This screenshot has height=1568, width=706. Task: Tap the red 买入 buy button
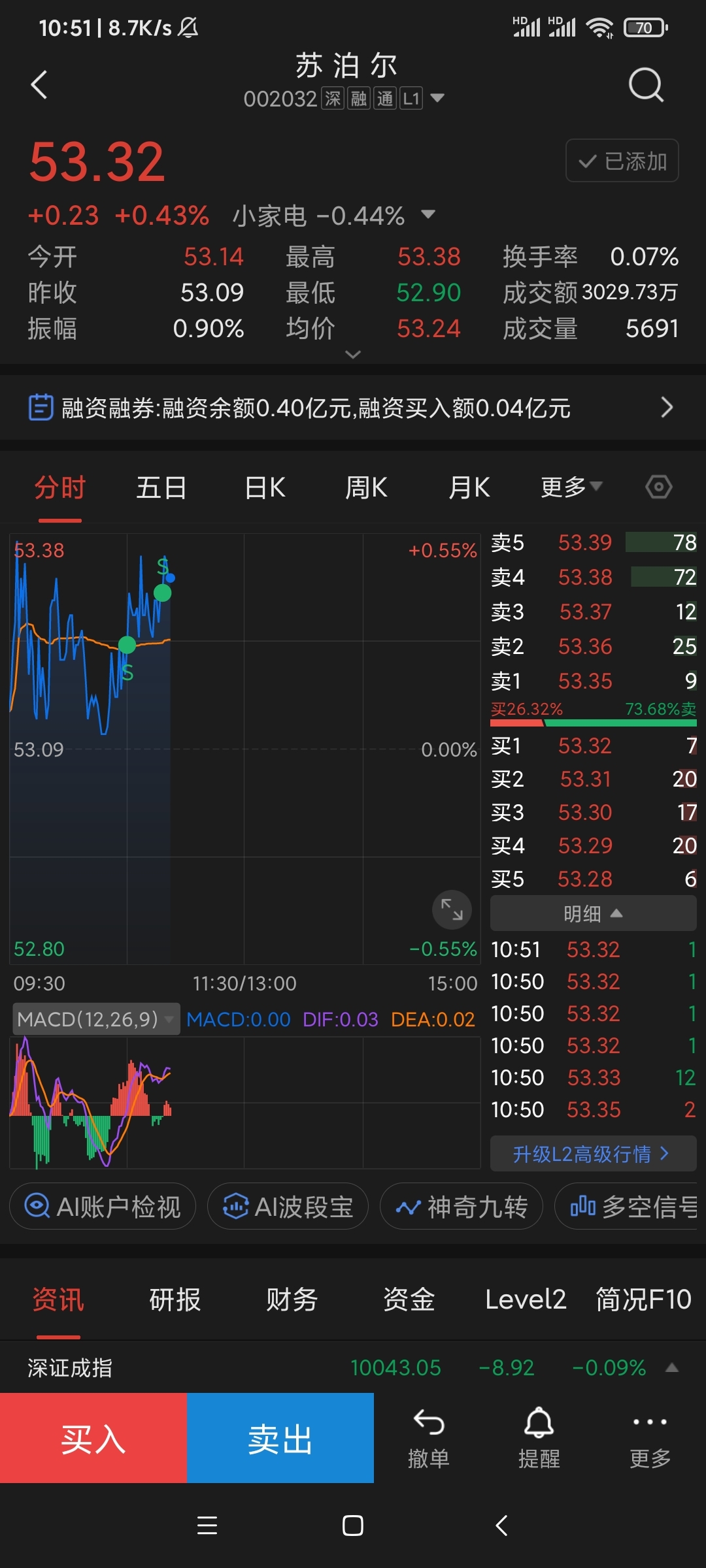click(x=93, y=1438)
